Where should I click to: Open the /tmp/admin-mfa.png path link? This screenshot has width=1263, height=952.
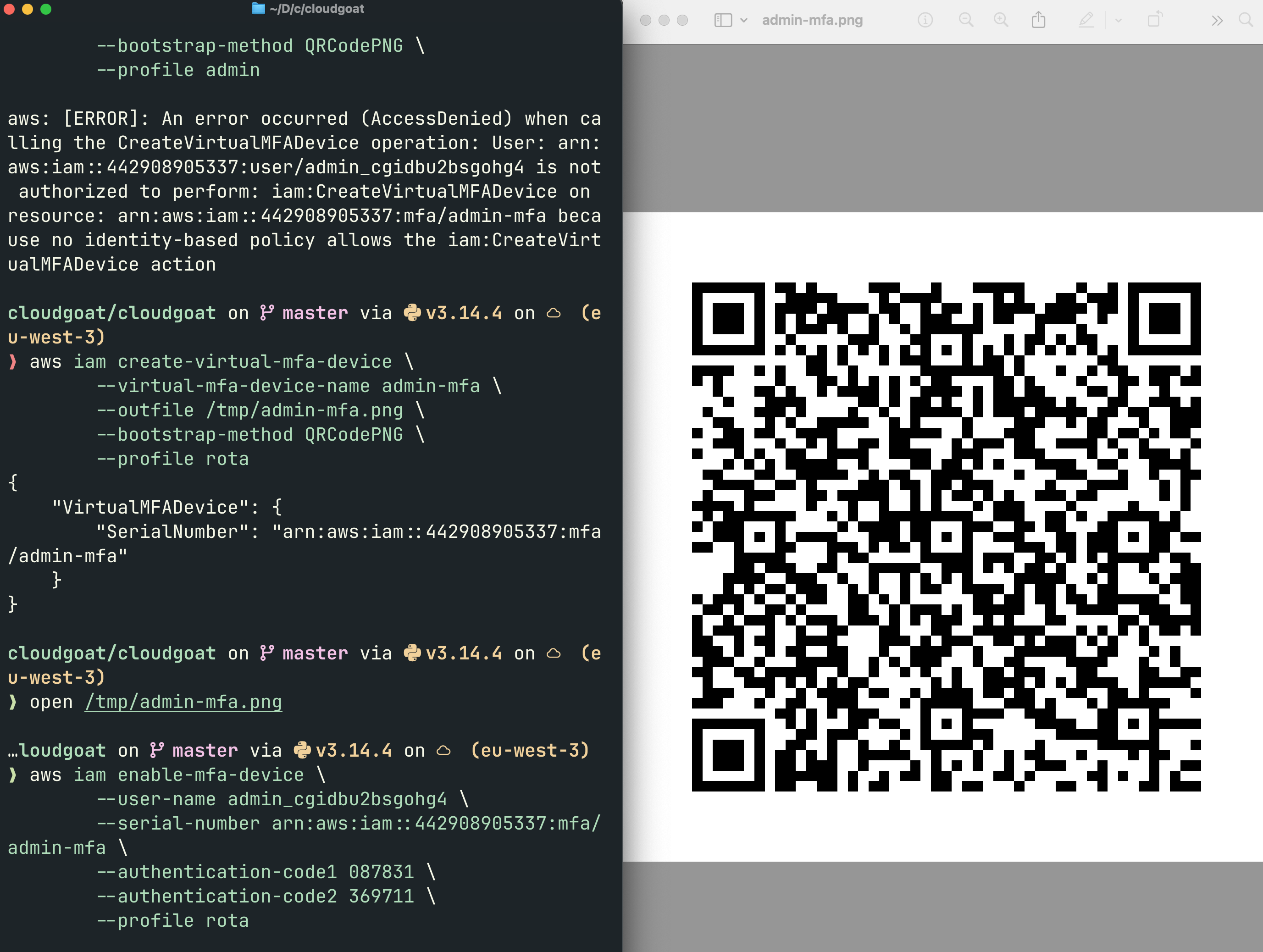tap(183, 701)
